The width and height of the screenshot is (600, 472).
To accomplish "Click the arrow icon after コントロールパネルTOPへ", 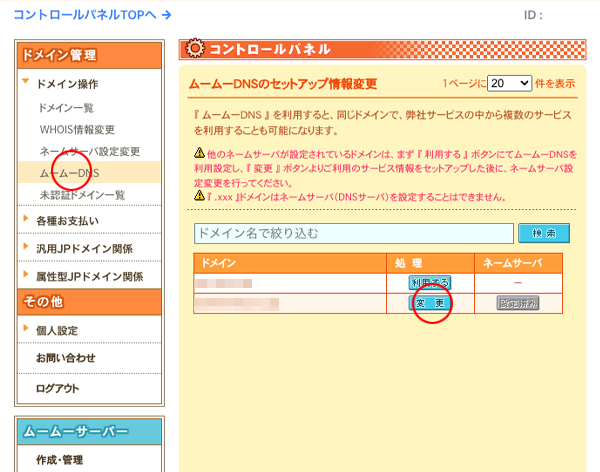I will tap(166, 15).
